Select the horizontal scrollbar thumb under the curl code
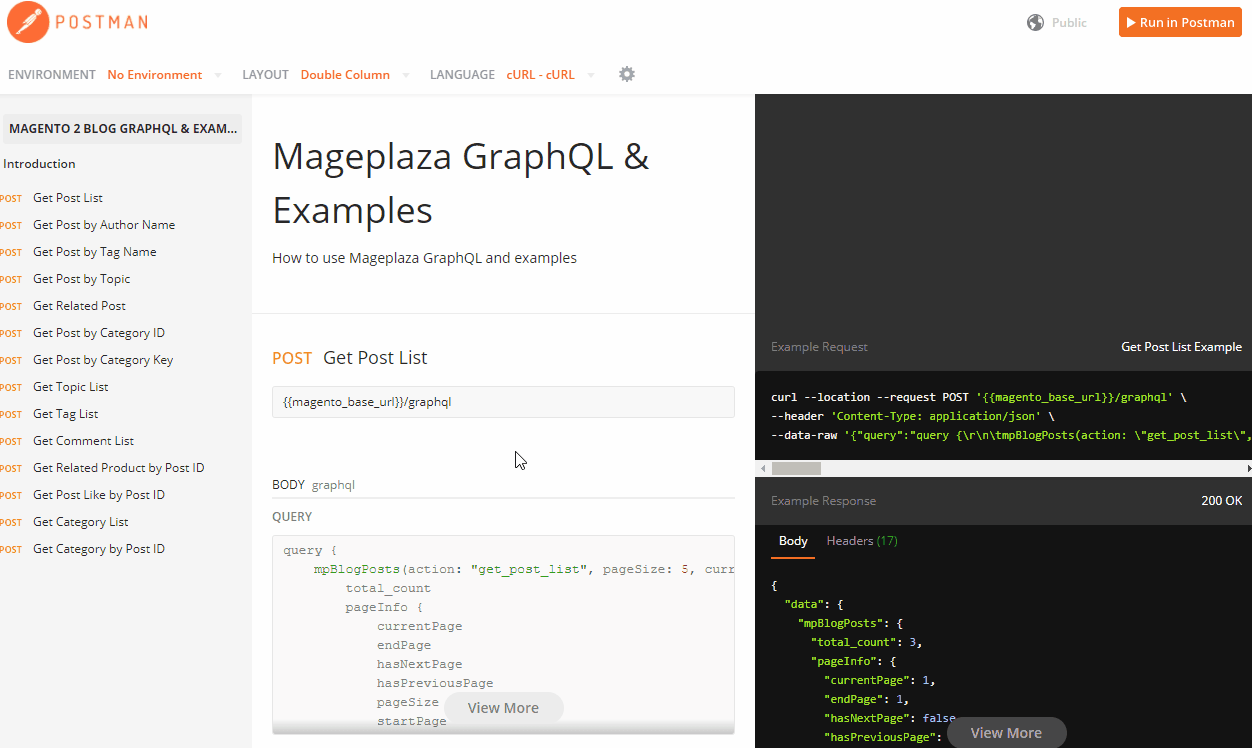The image size is (1252, 748). tap(796, 468)
